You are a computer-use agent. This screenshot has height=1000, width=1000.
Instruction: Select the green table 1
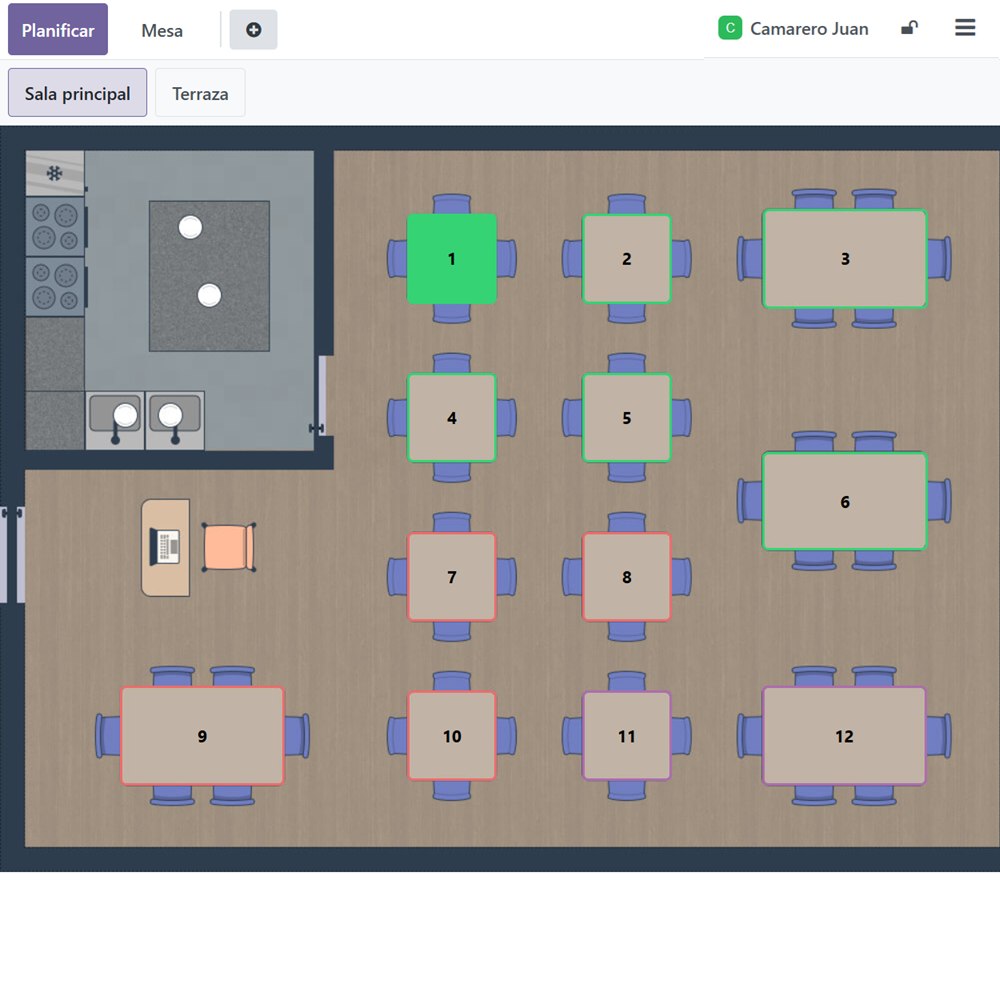[451, 259]
